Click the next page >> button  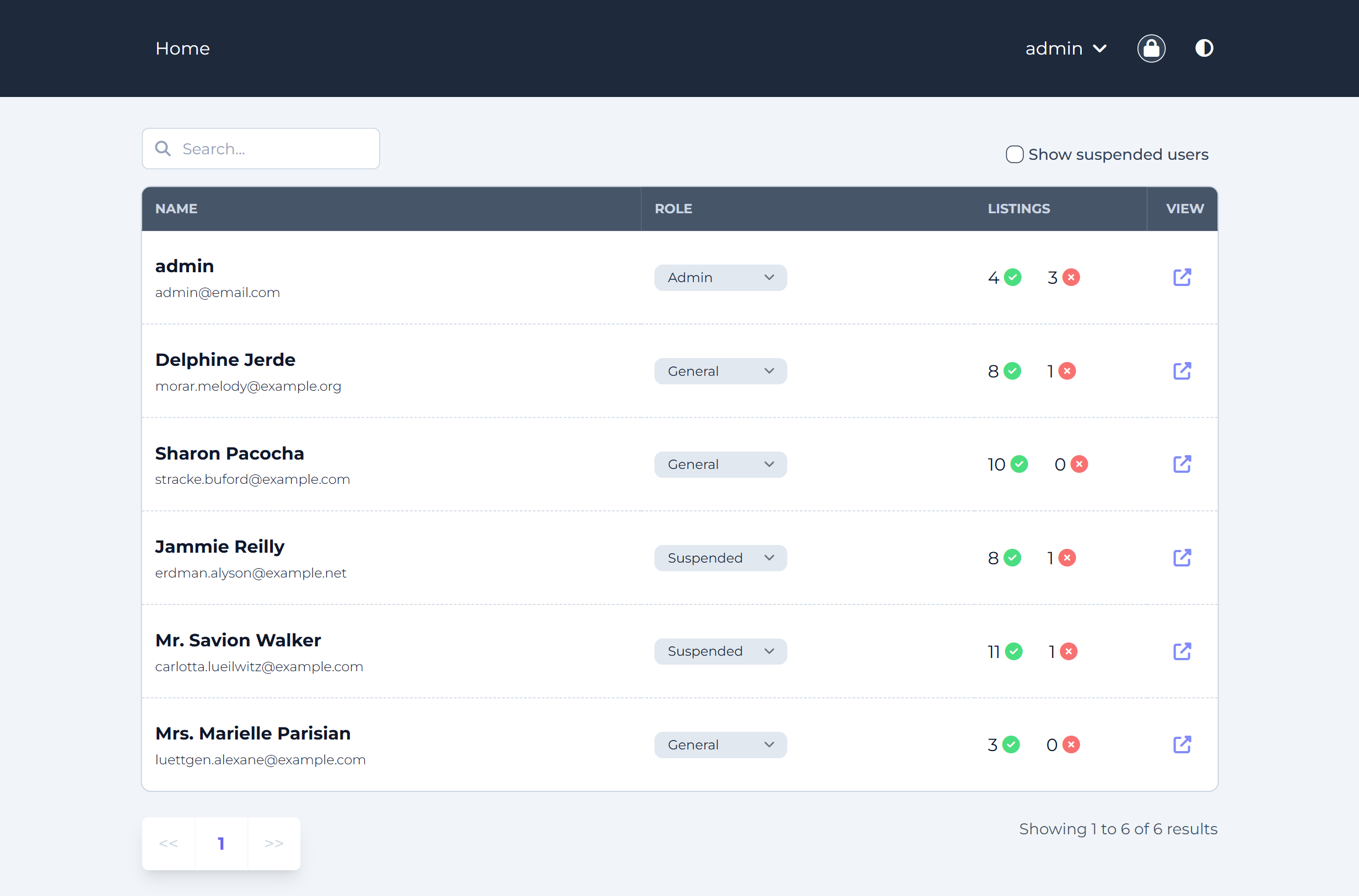click(274, 844)
